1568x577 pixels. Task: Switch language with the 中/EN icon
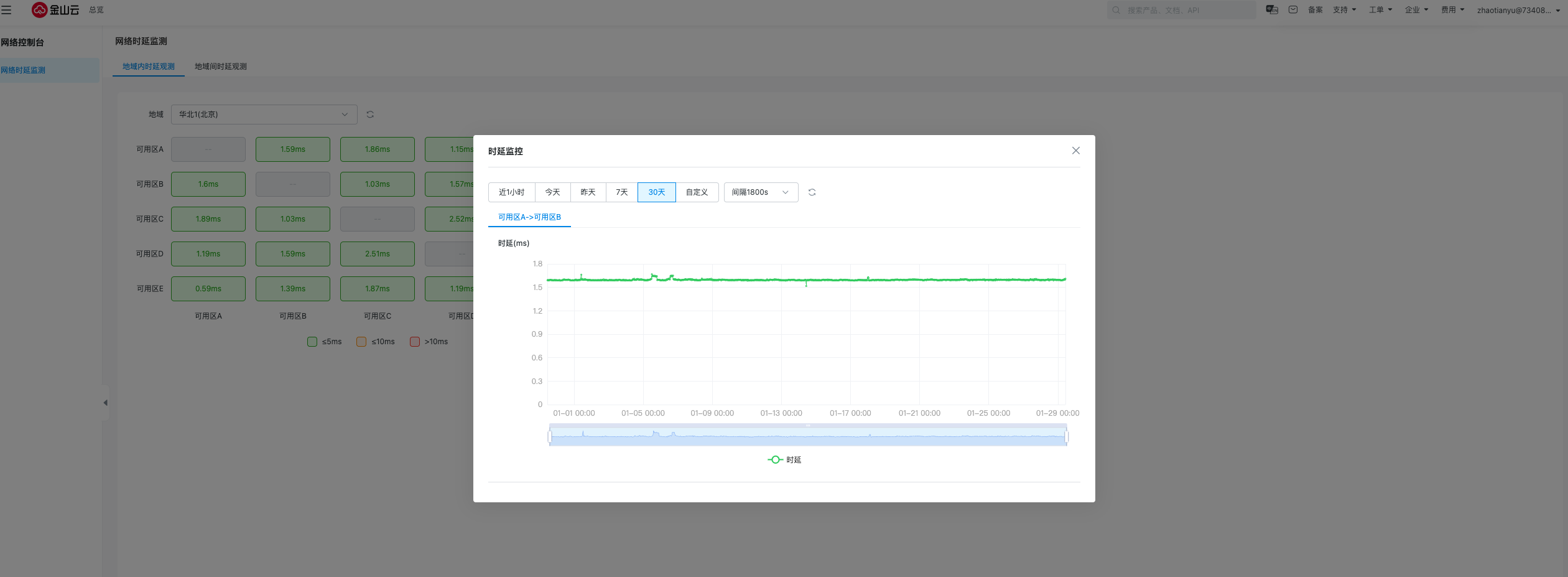point(1271,10)
